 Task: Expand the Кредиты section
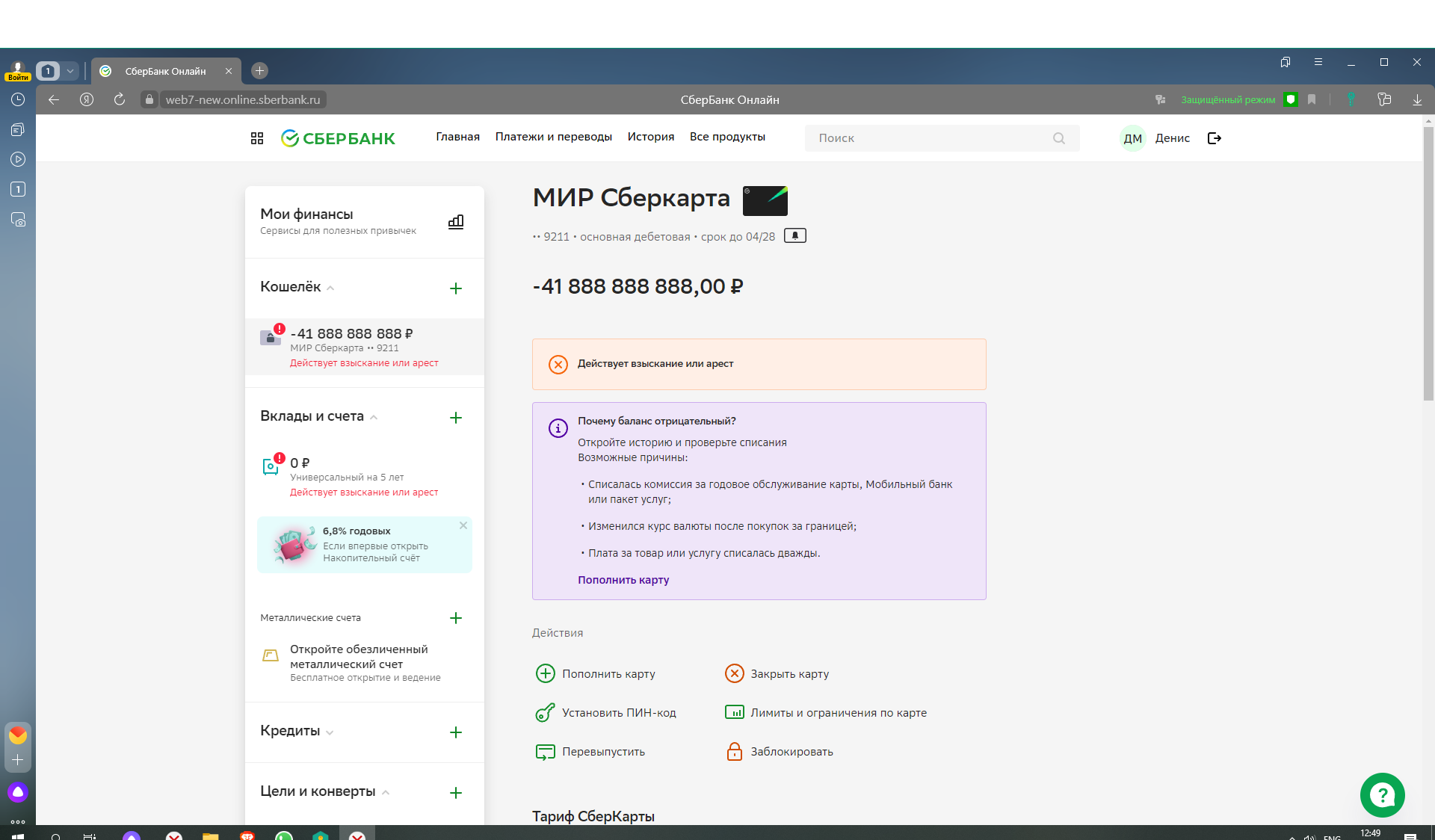tap(330, 732)
